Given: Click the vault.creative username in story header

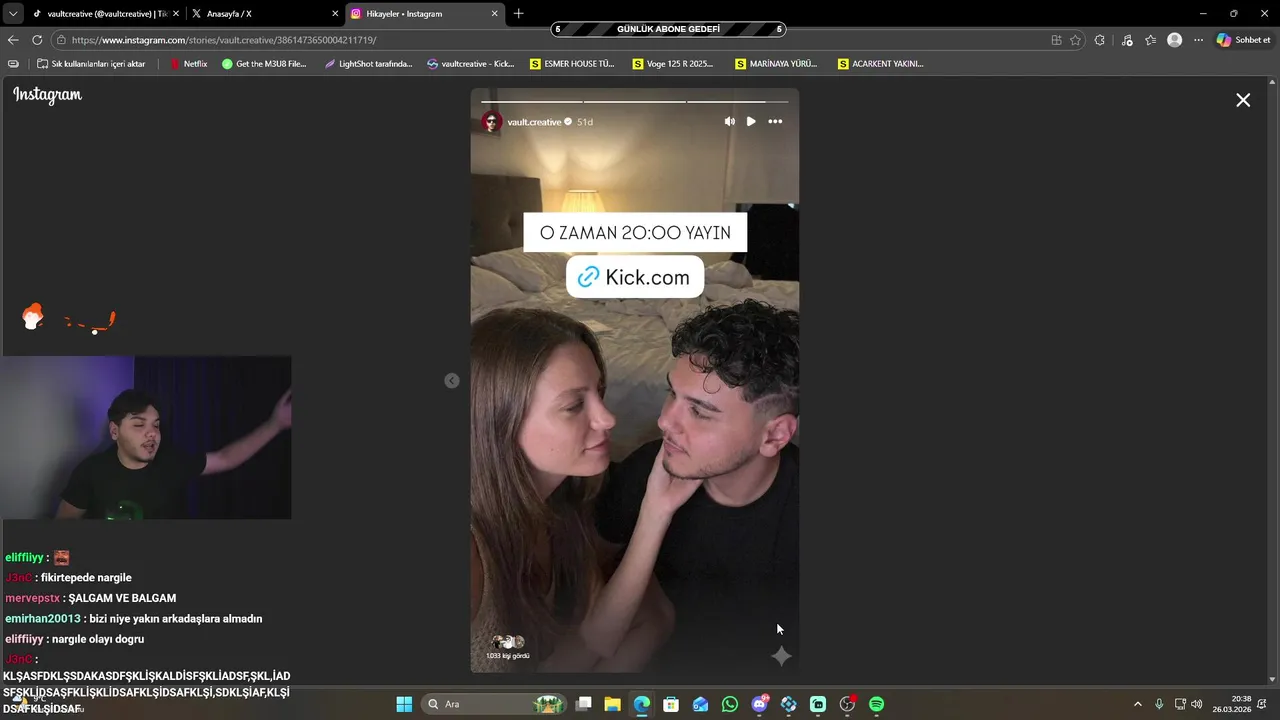Looking at the screenshot, I should coord(534,122).
